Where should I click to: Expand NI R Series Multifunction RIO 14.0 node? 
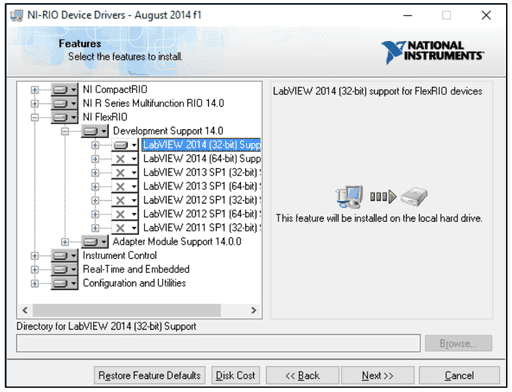pos(35,103)
